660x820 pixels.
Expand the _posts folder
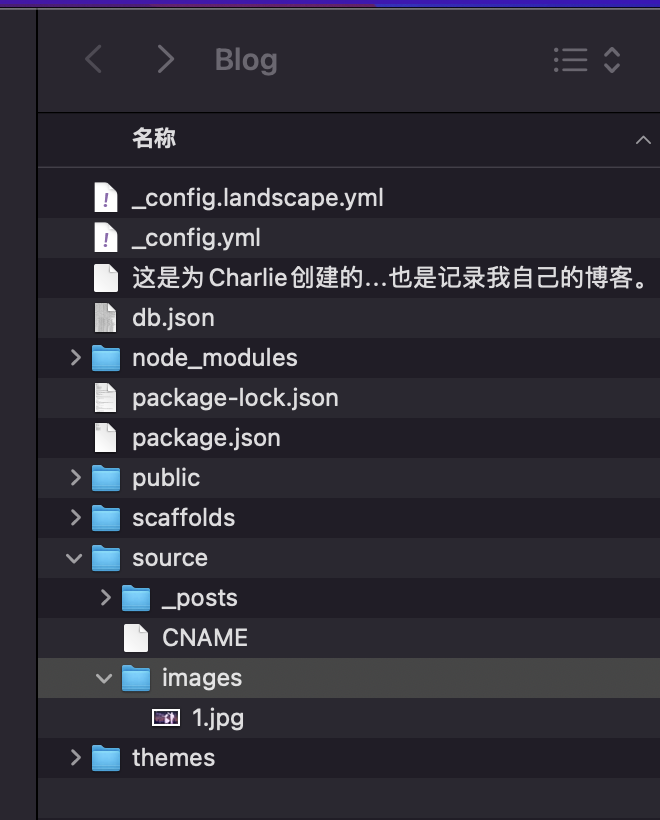[105, 598]
